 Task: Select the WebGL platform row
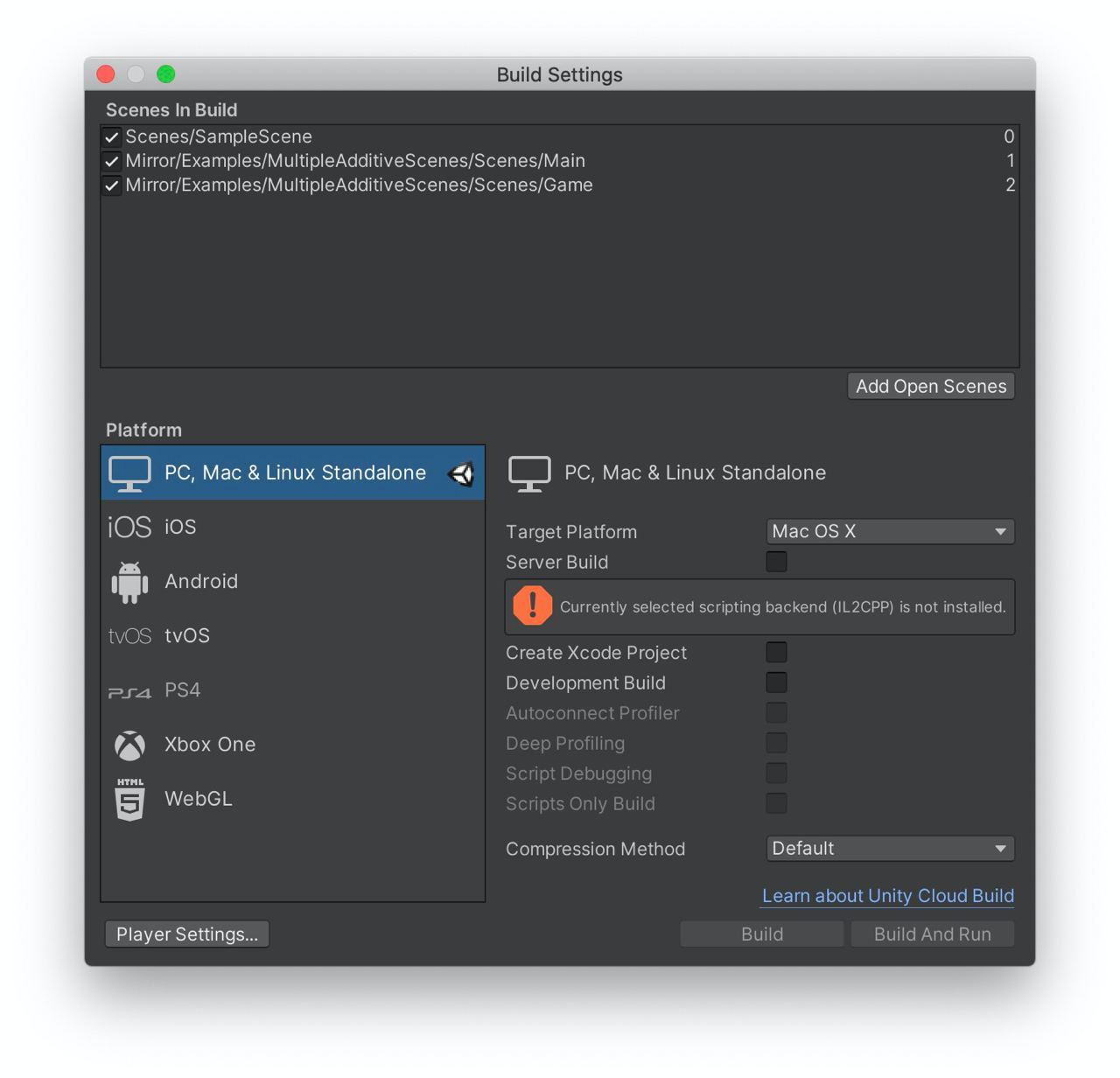[292, 799]
